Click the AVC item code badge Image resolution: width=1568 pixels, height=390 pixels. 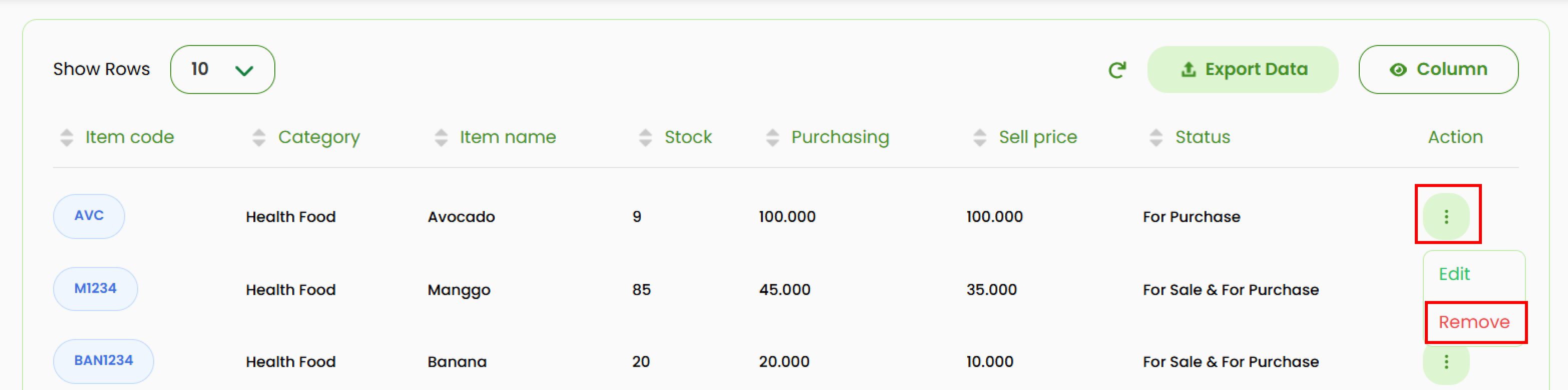(89, 215)
